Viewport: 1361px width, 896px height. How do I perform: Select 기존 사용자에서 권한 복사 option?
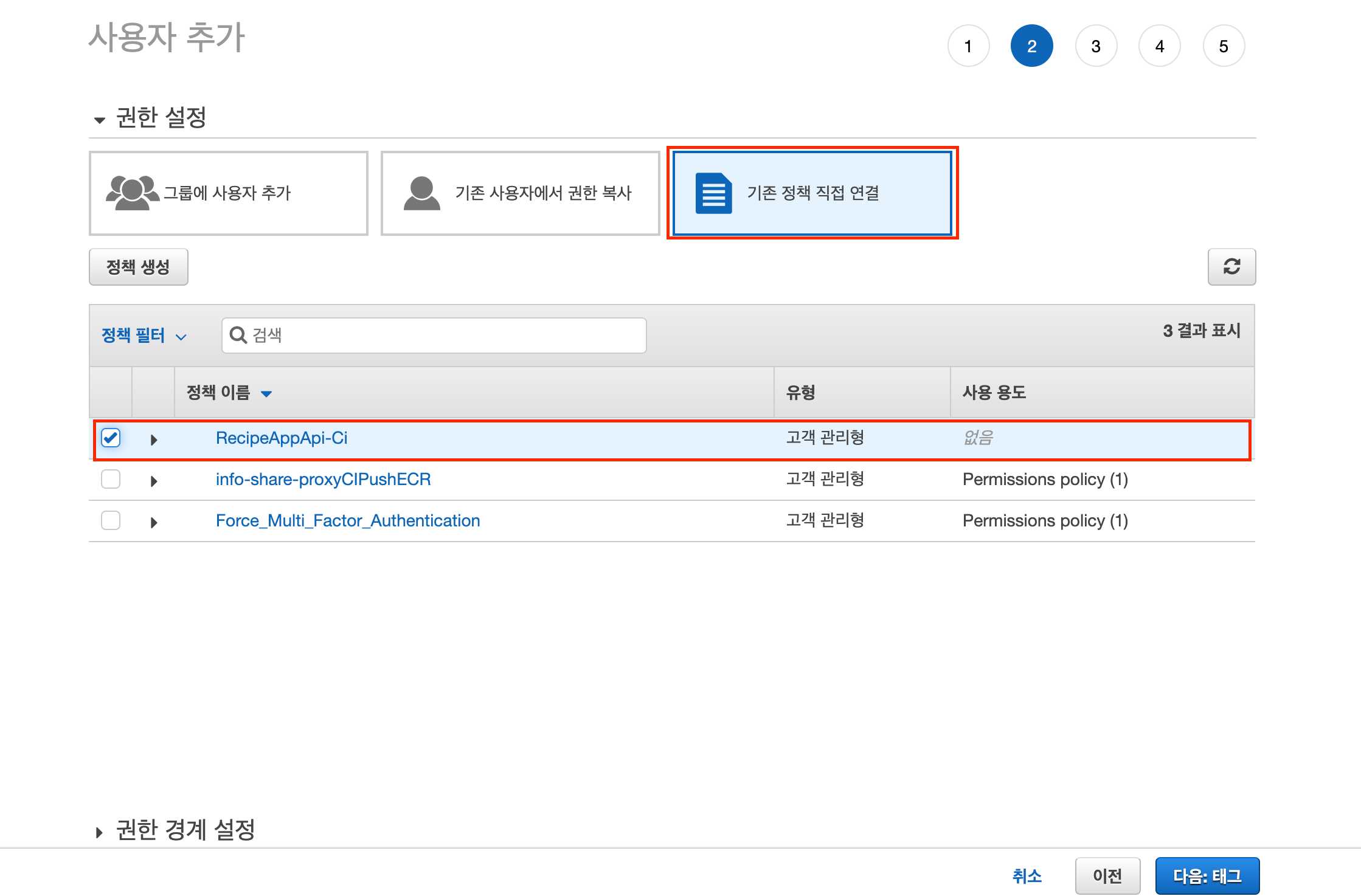[x=521, y=193]
